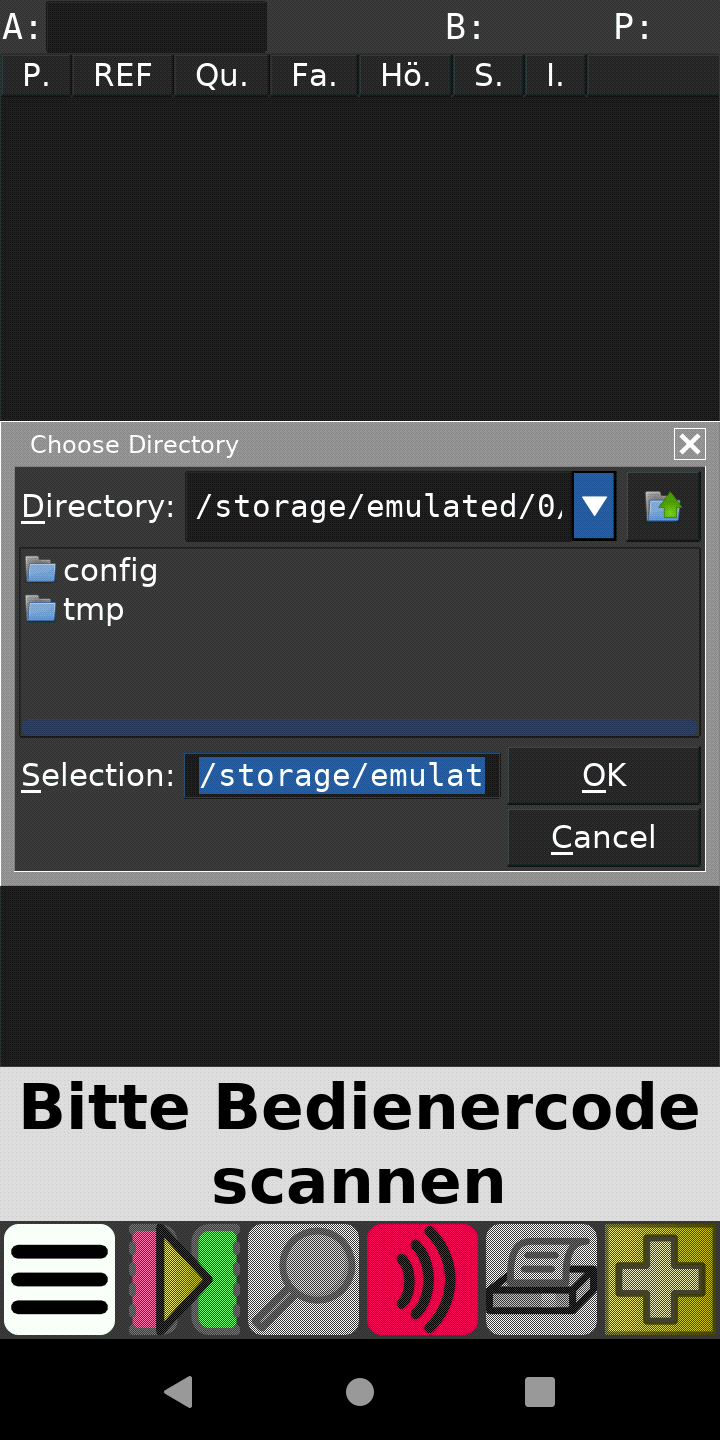720x1440 pixels.
Task: Click the OK button
Action: (x=604, y=775)
